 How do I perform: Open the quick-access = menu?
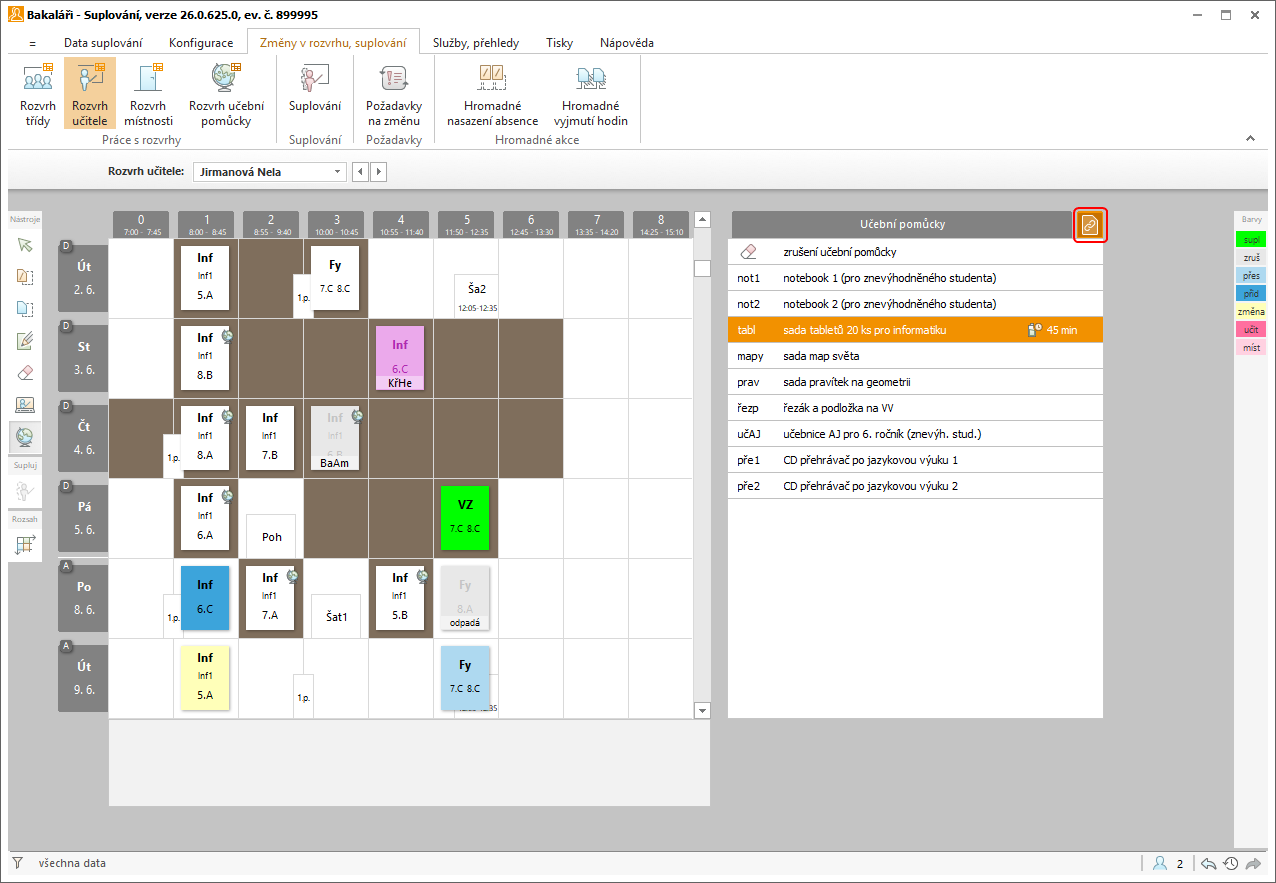pos(32,43)
